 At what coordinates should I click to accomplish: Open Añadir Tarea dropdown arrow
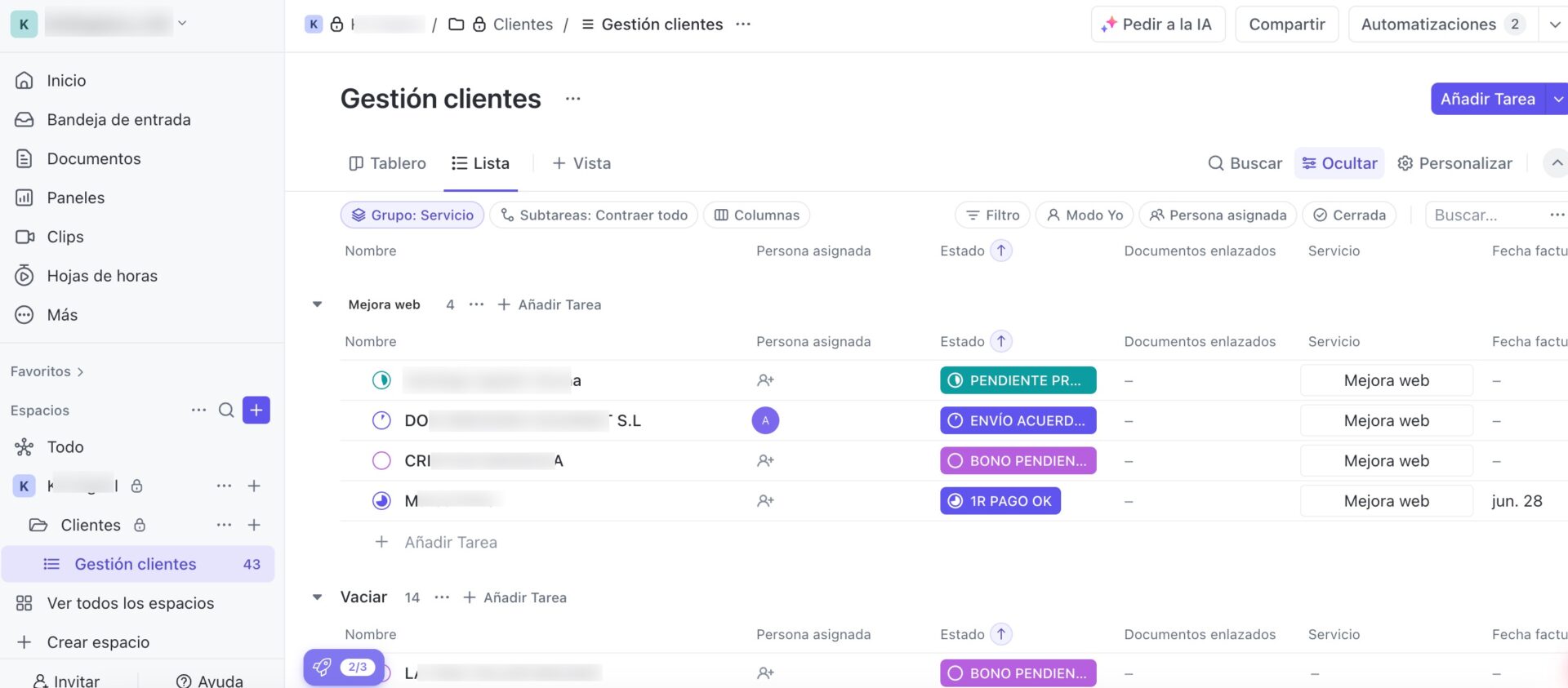tap(1557, 99)
